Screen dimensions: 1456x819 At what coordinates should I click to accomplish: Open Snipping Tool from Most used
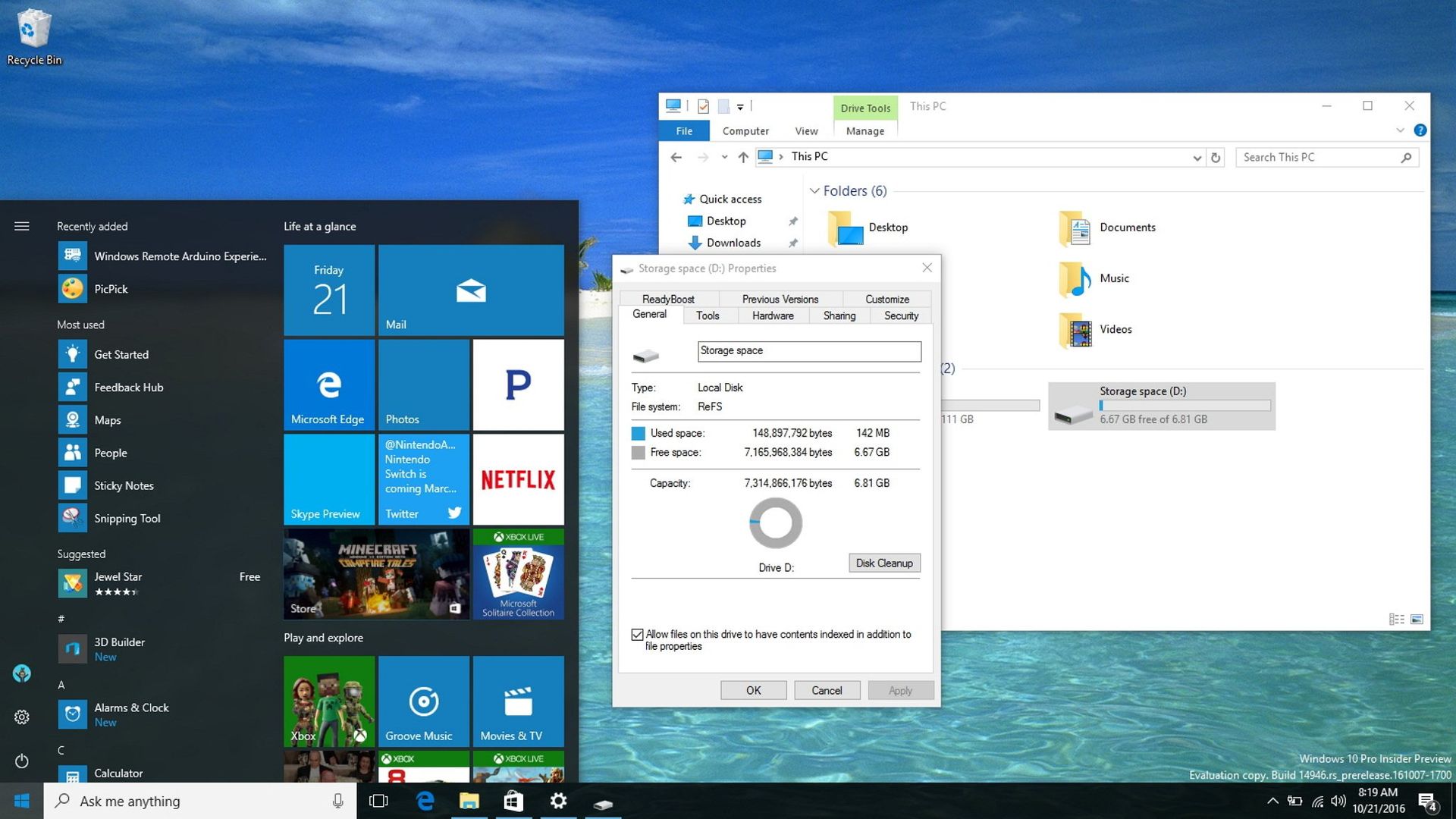(127, 519)
